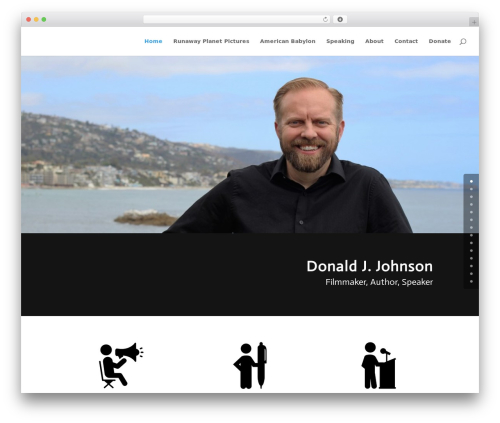
Task: Open Runaway Planet Pictures page
Action: pos(211,41)
